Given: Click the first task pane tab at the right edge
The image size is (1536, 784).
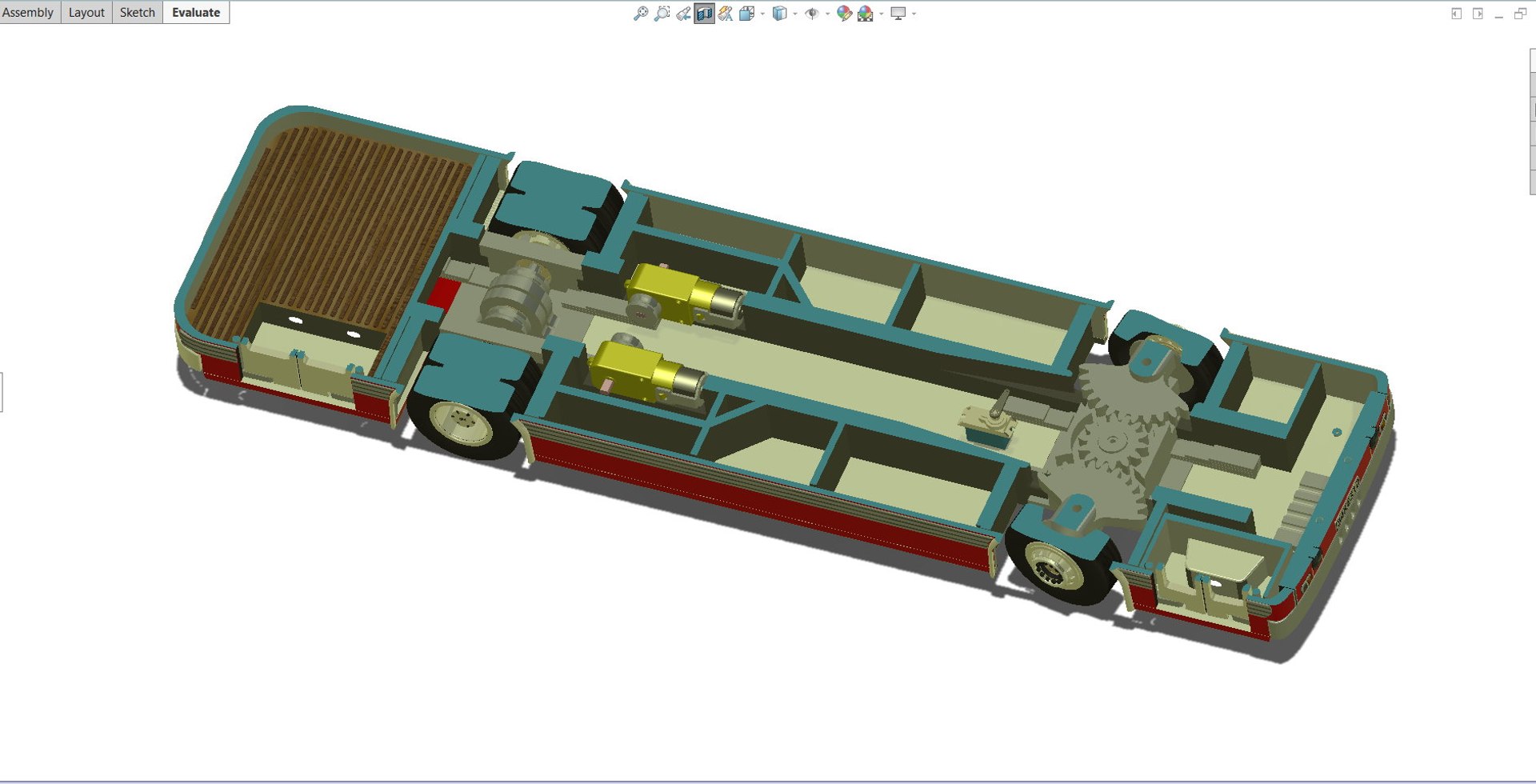Looking at the screenshot, I should tap(1532, 60).
